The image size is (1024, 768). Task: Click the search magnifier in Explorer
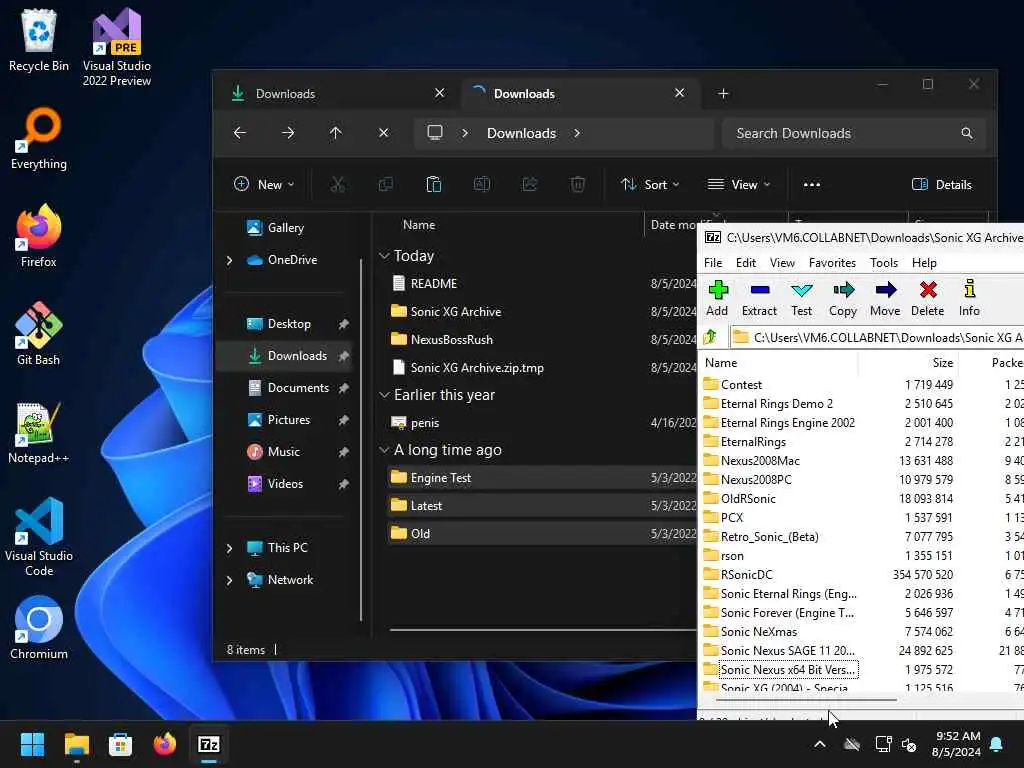(x=967, y=133)
